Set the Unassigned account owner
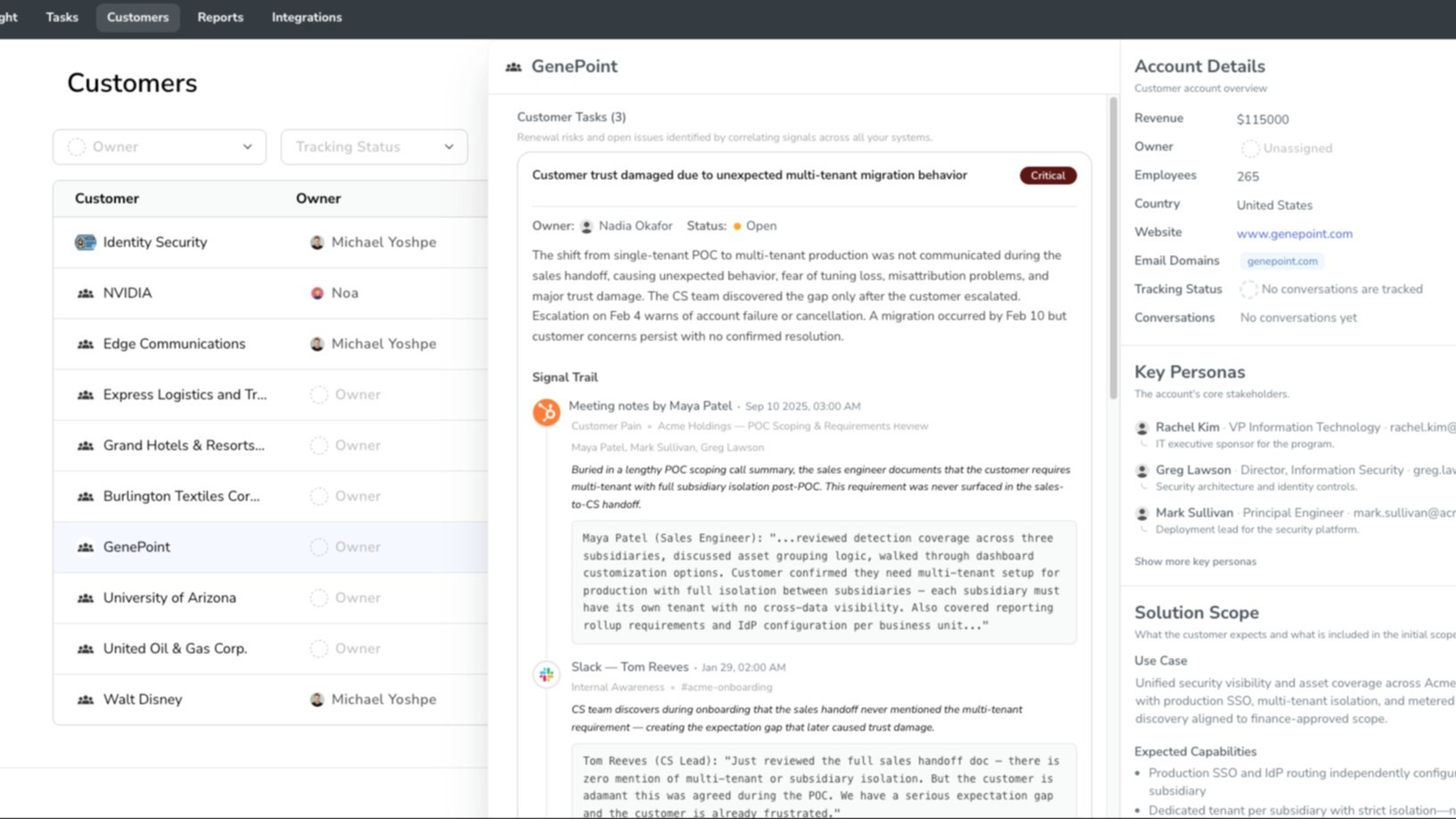This screenshot has height=819, width=1456. pyautogui.click(x=1287, y=148)
